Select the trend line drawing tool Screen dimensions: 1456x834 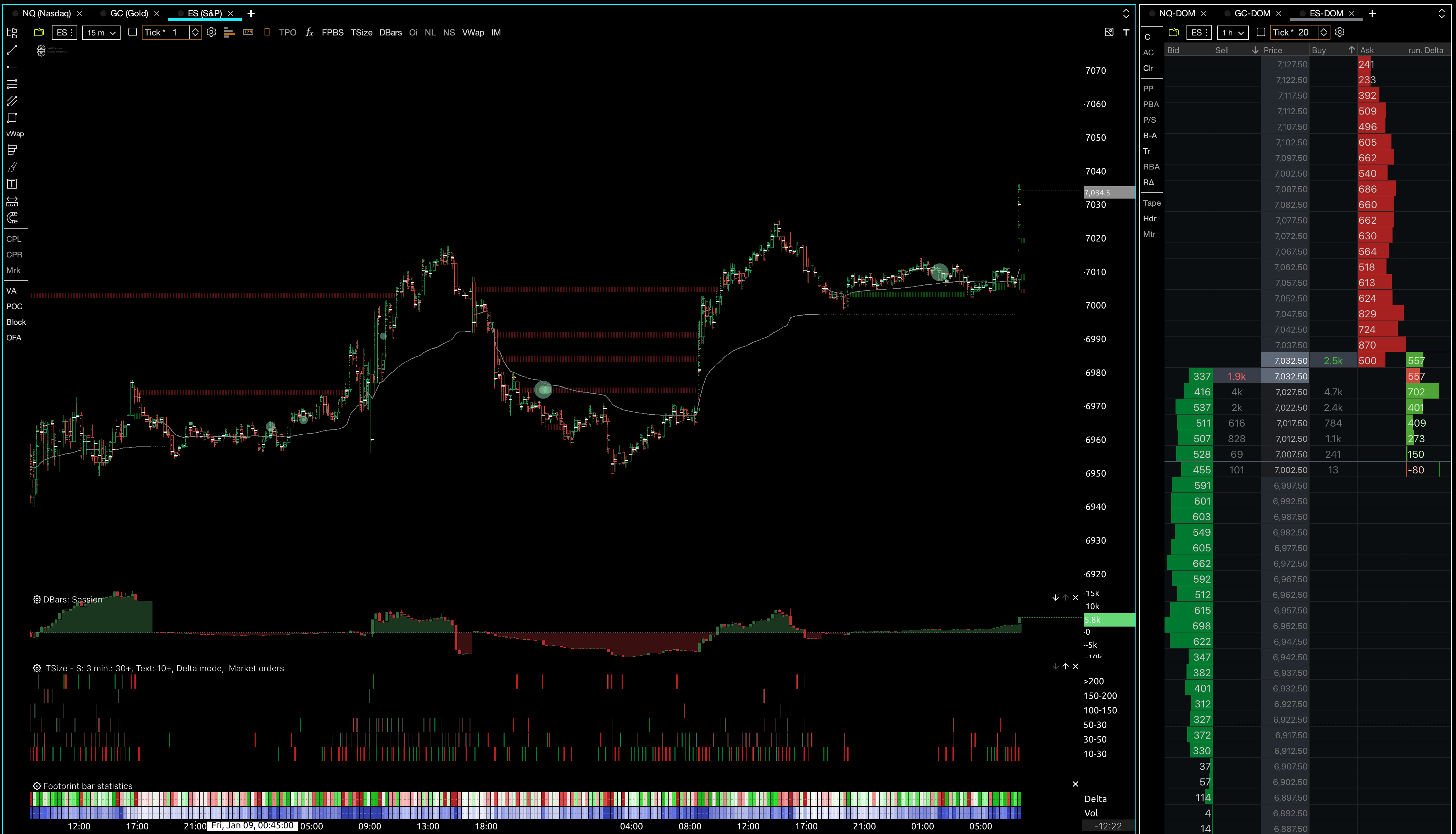click(x=12, y=50)
